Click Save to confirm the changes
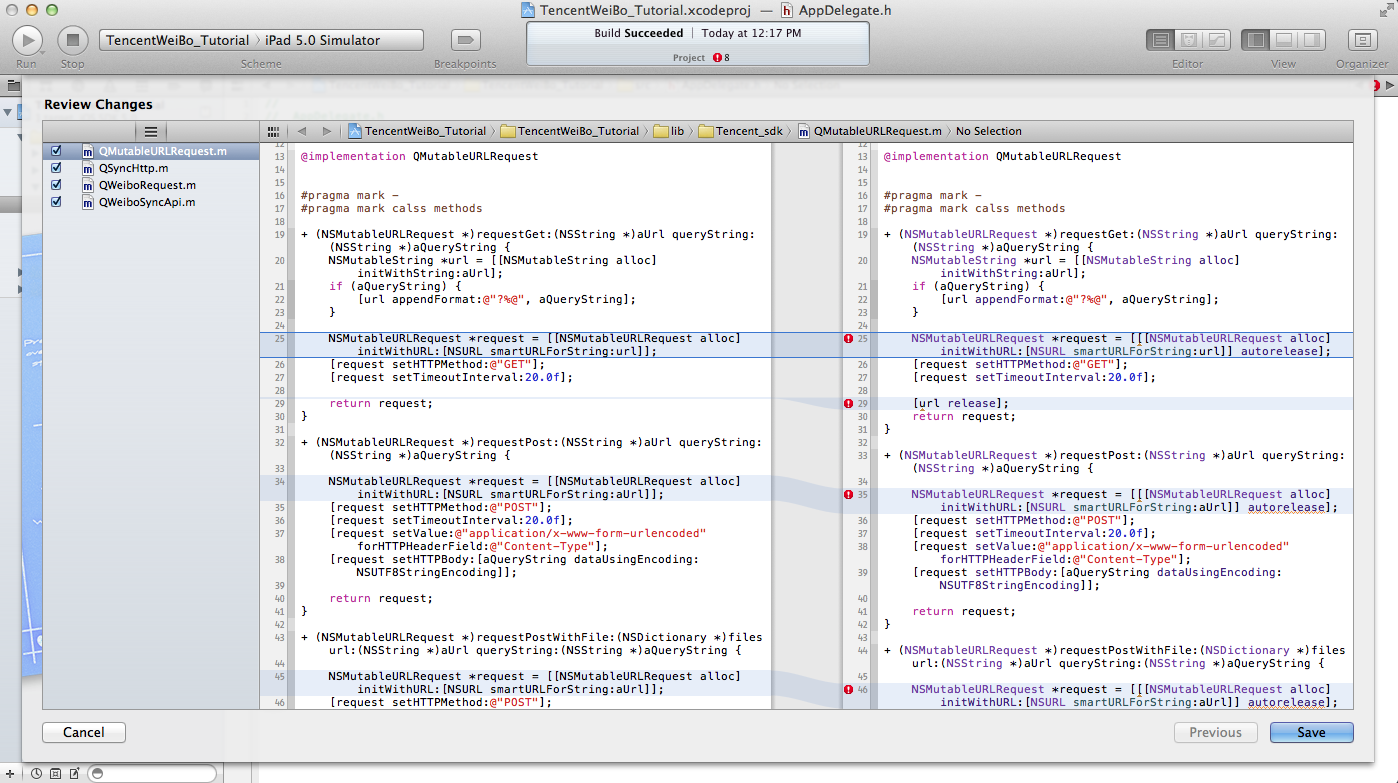Screen dimensions: 1398x783 pos(1310,732)
